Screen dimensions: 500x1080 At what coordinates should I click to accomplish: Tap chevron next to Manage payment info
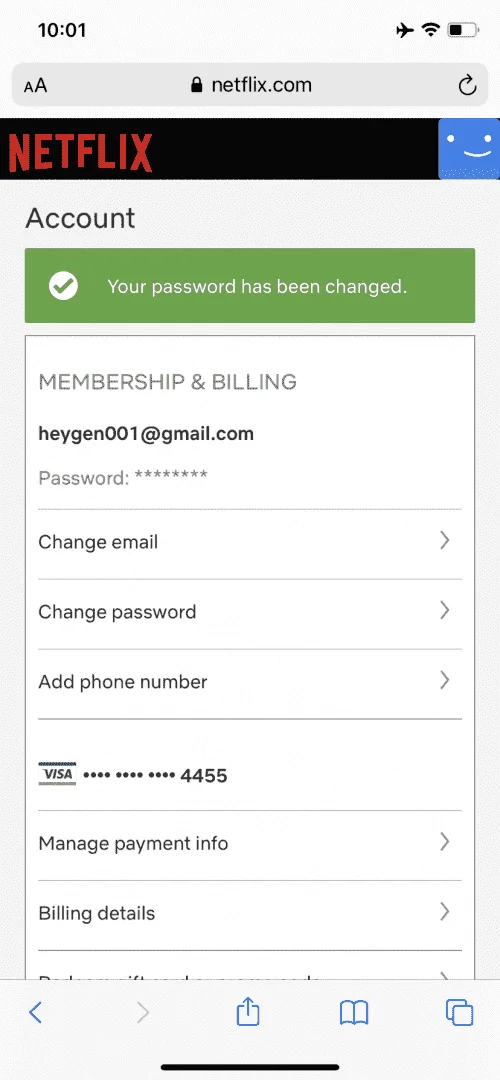coord(445,842)
